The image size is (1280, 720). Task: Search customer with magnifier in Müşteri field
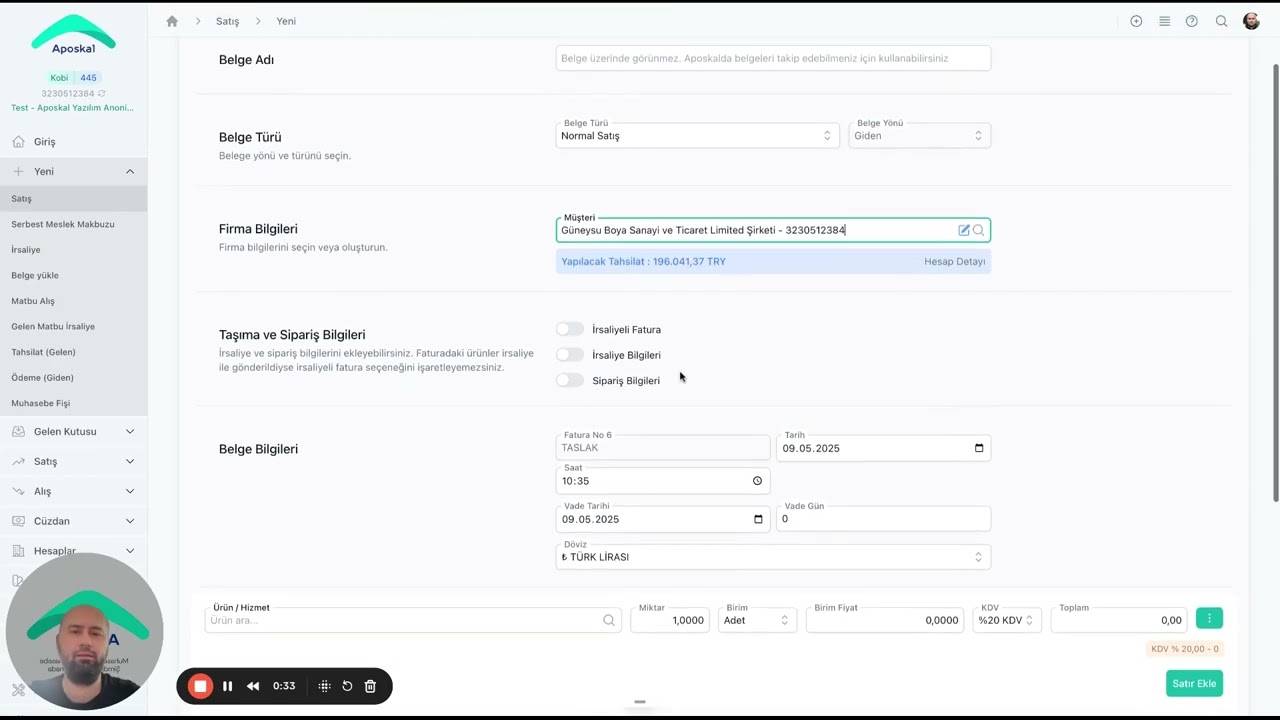click(979, 230)
